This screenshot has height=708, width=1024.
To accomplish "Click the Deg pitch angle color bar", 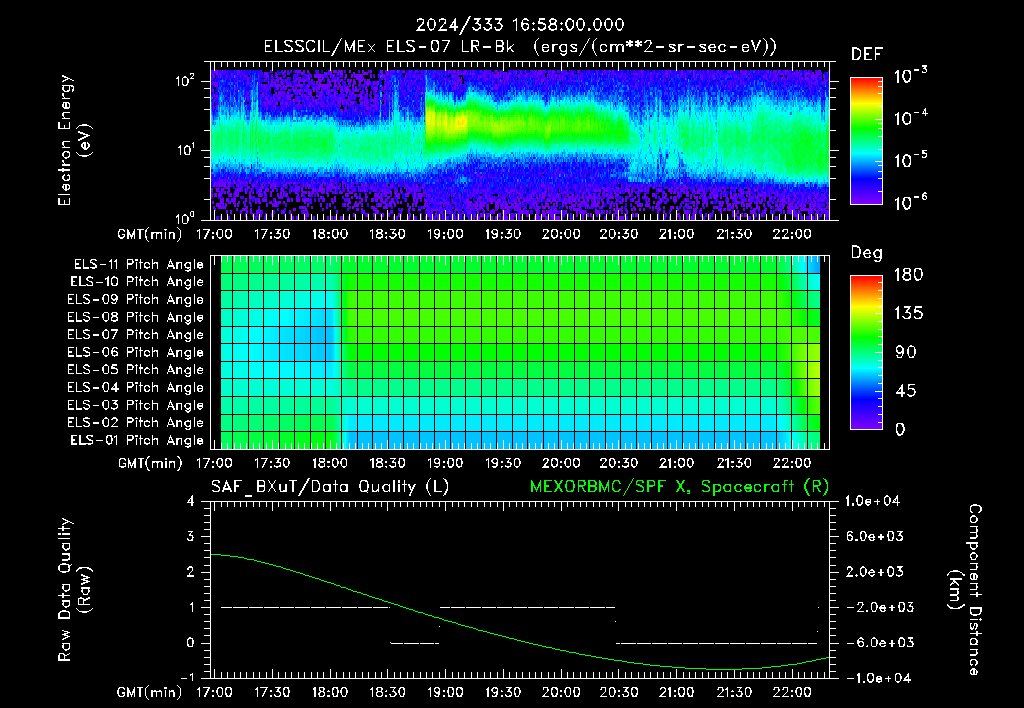I will 866,352.
